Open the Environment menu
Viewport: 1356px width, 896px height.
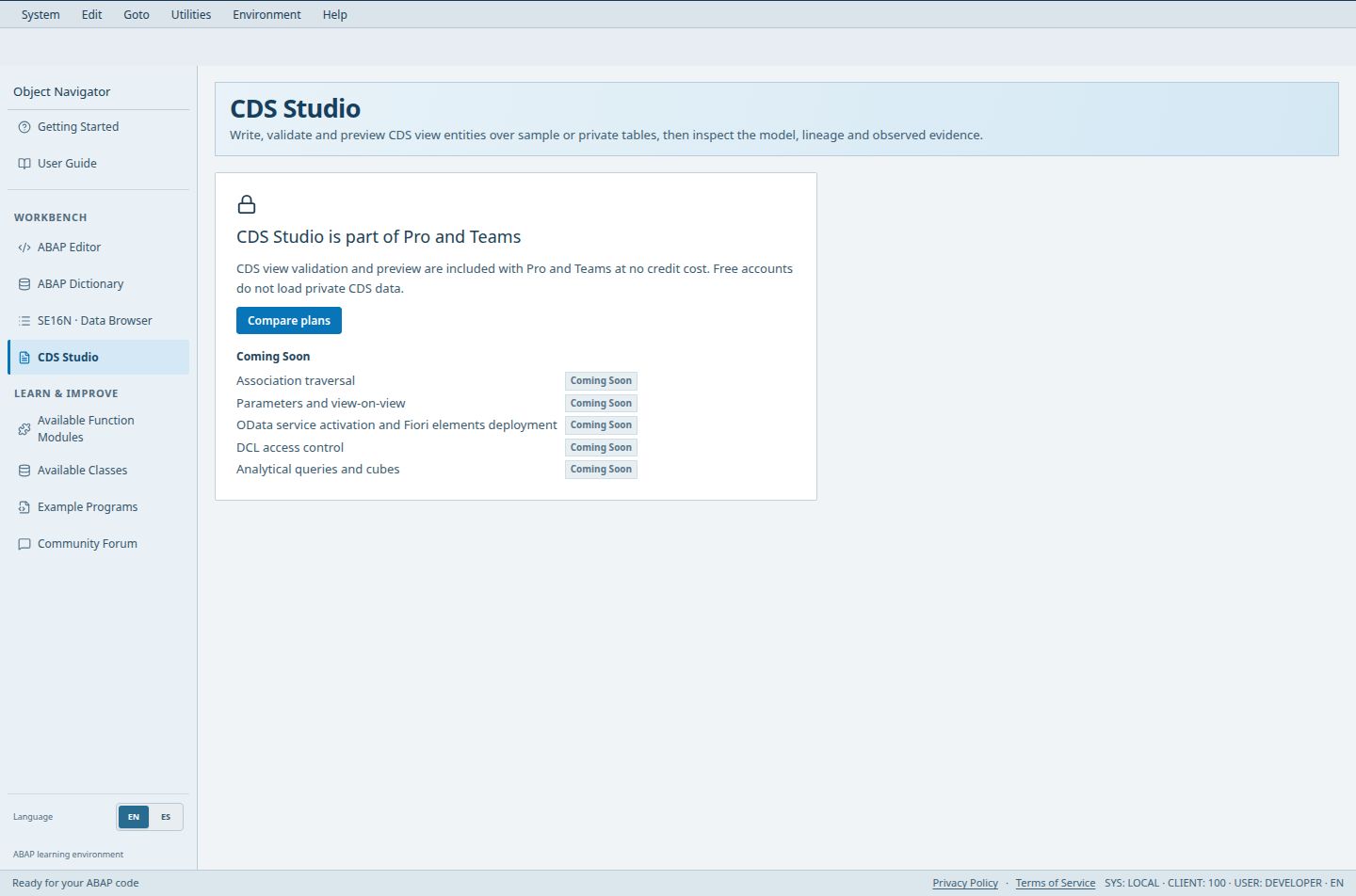point(266,14)
